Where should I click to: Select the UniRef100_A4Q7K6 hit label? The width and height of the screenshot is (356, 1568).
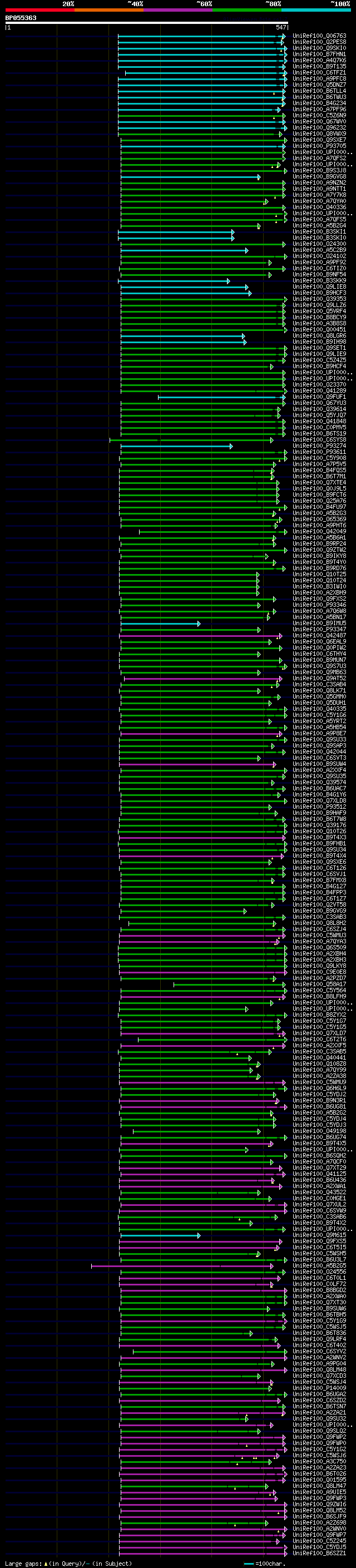319,60
